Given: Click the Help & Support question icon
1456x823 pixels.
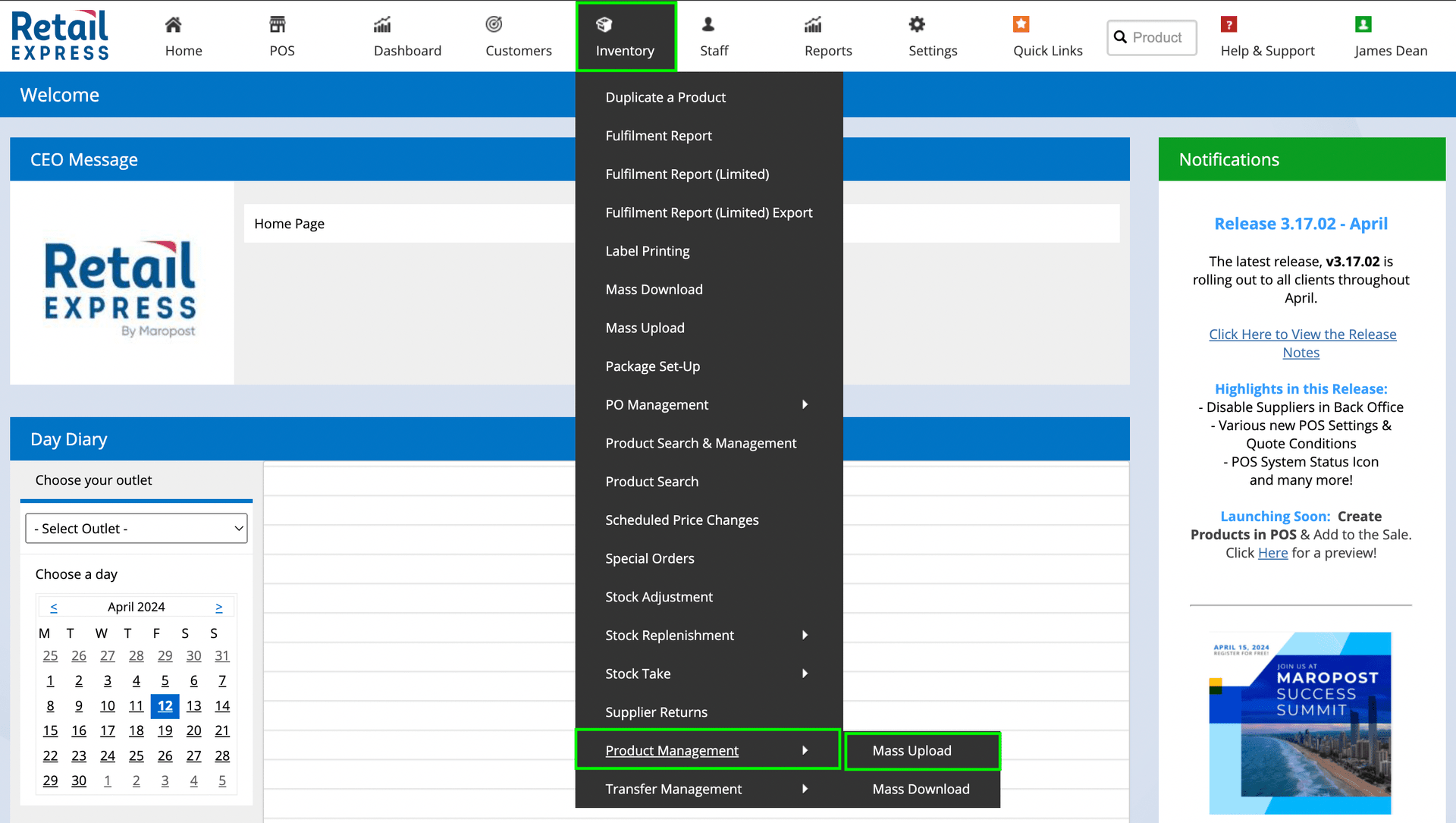Looking at the screenshot, I should pos(1228,25).
